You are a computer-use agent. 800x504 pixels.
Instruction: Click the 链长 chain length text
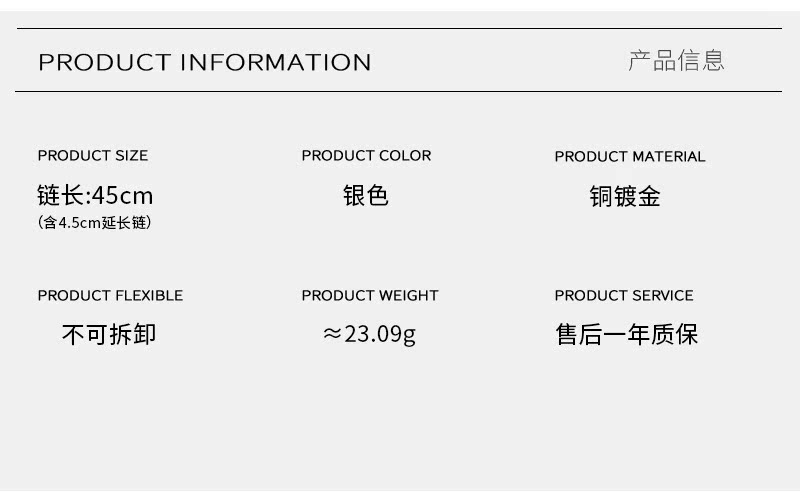coord(60,195)
